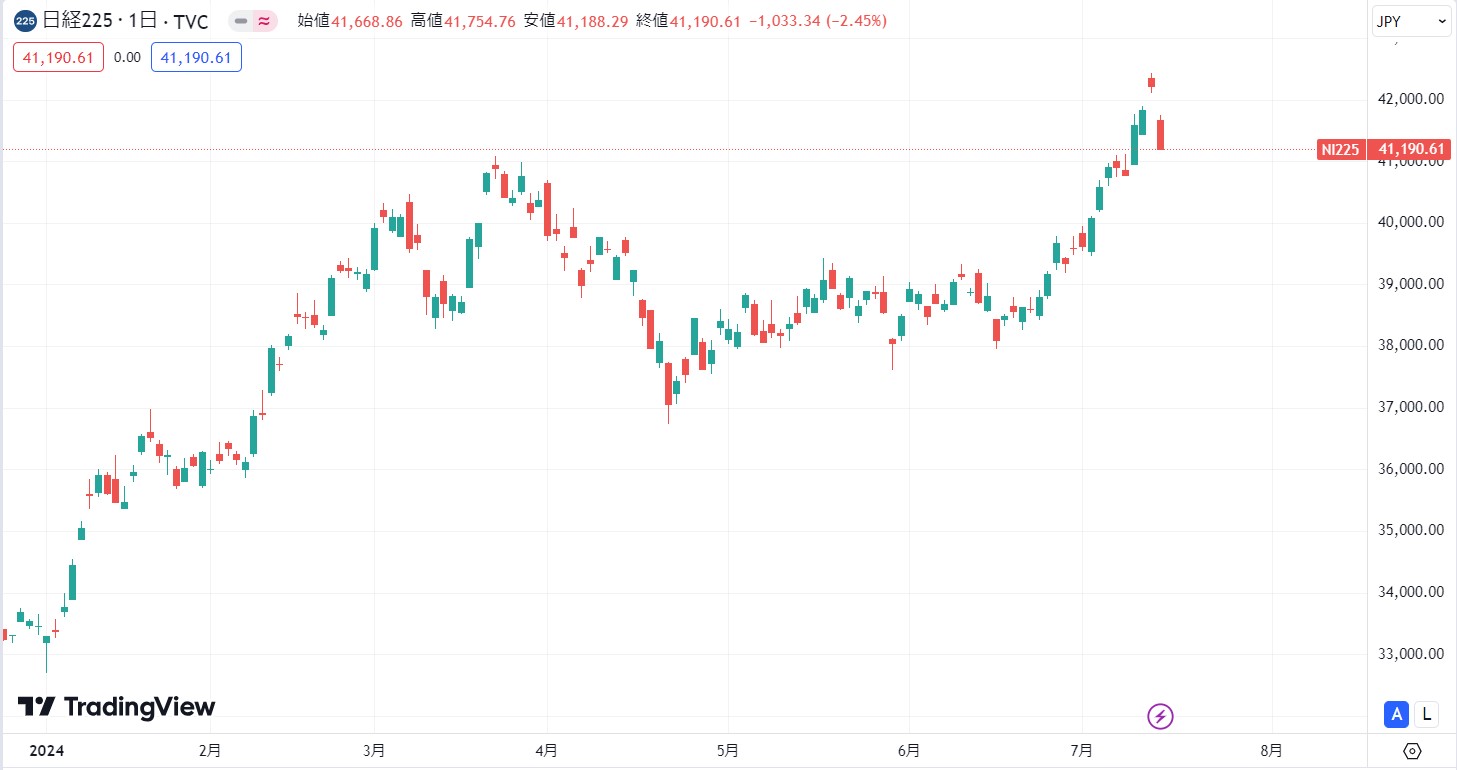Viewport: 1457px width, 770px height.
Task: Click the red 41,190.61 last price axis label
Action: (1410, 149)
